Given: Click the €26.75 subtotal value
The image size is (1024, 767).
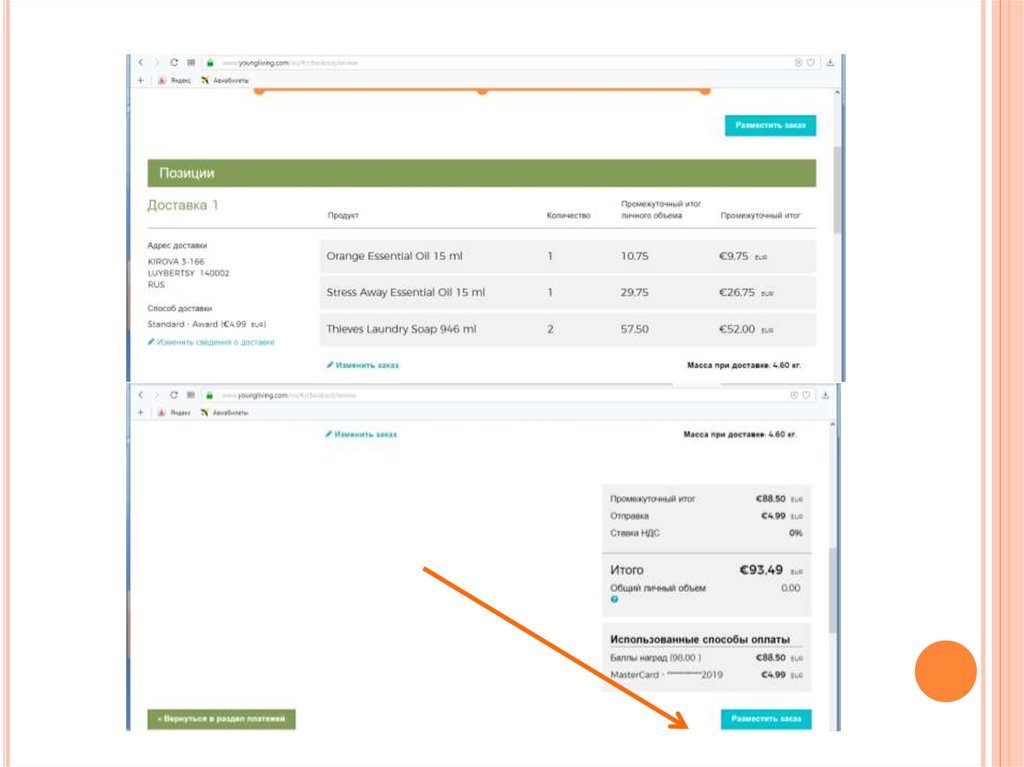Looking at the screenshot, I should click(x=737, y=293).
